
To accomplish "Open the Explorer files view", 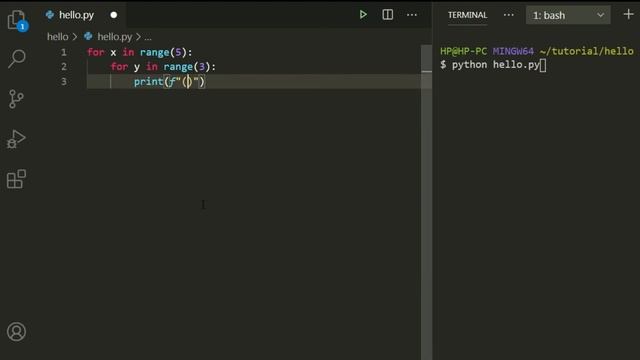I will 17,20.
